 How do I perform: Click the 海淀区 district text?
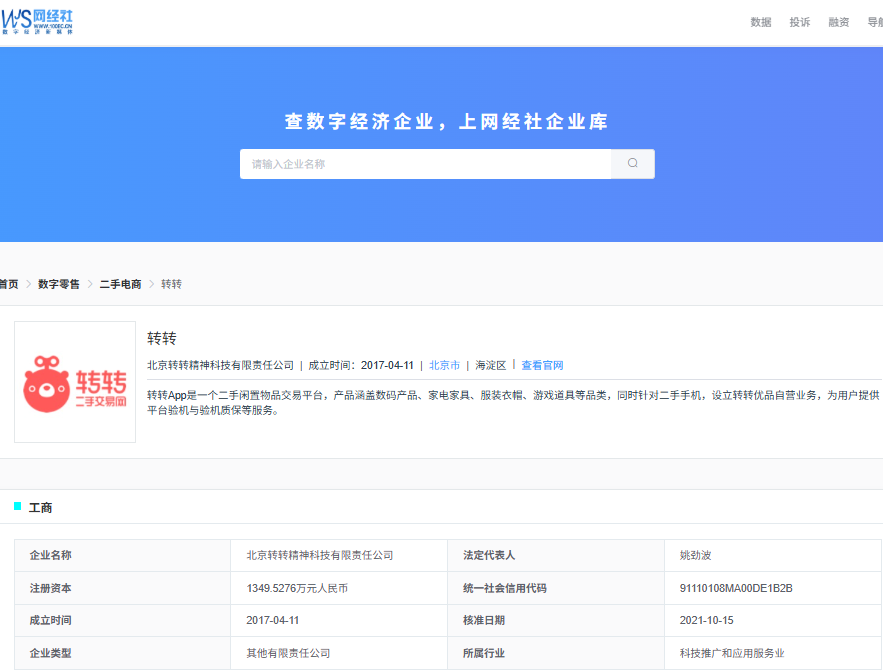490,365
